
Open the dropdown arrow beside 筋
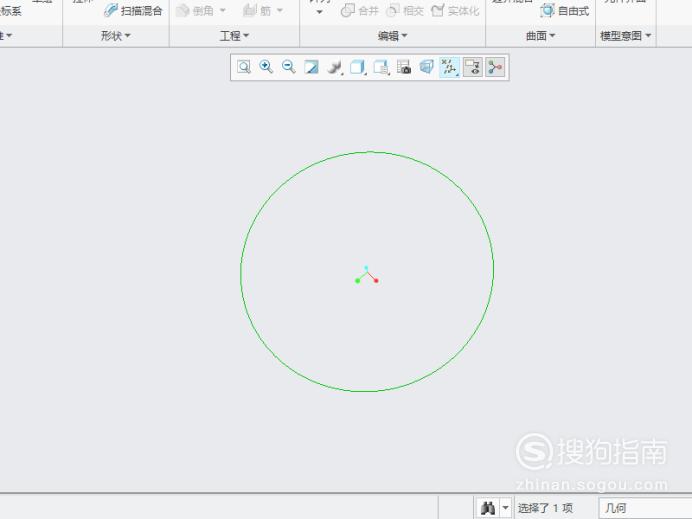[280, 10]
